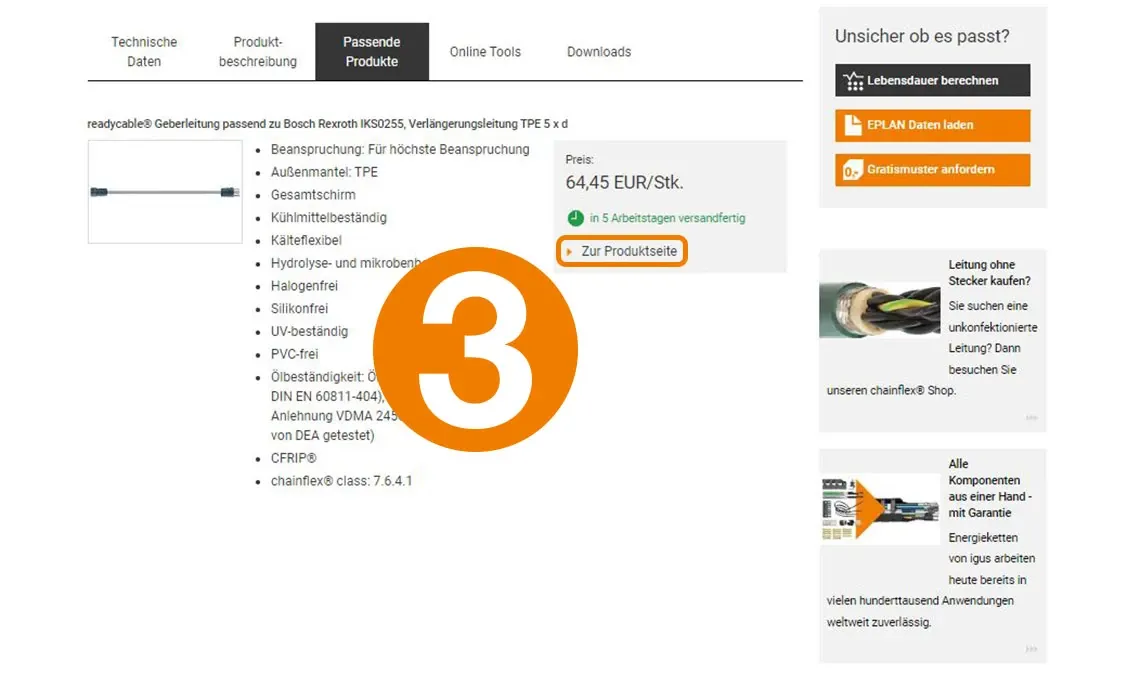1140x700 pixels.
Task: Click the EPLAN Daten laden button
Action: pos(932,125)
